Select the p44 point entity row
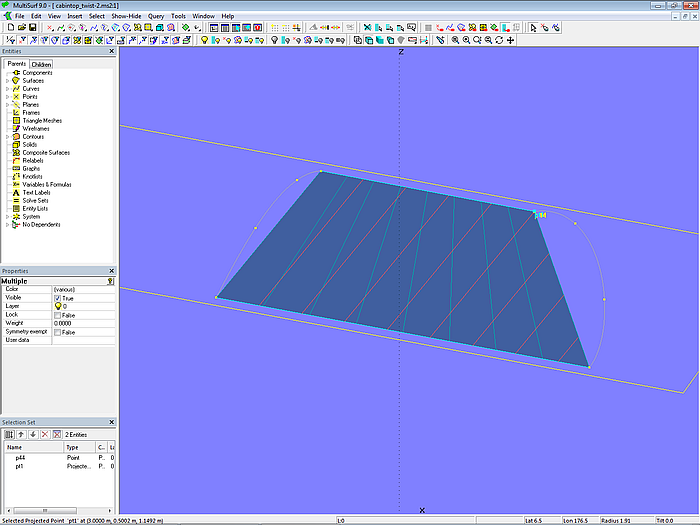 (22, 458)
